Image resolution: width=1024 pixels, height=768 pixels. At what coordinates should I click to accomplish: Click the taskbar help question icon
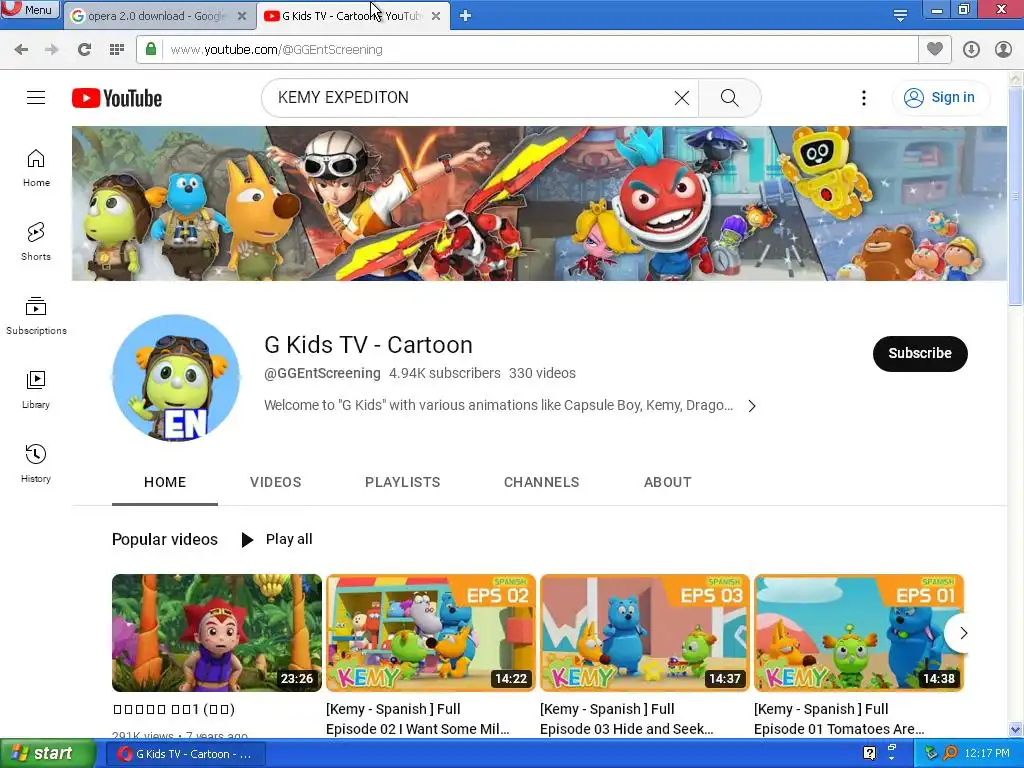[x=869, y=753]
